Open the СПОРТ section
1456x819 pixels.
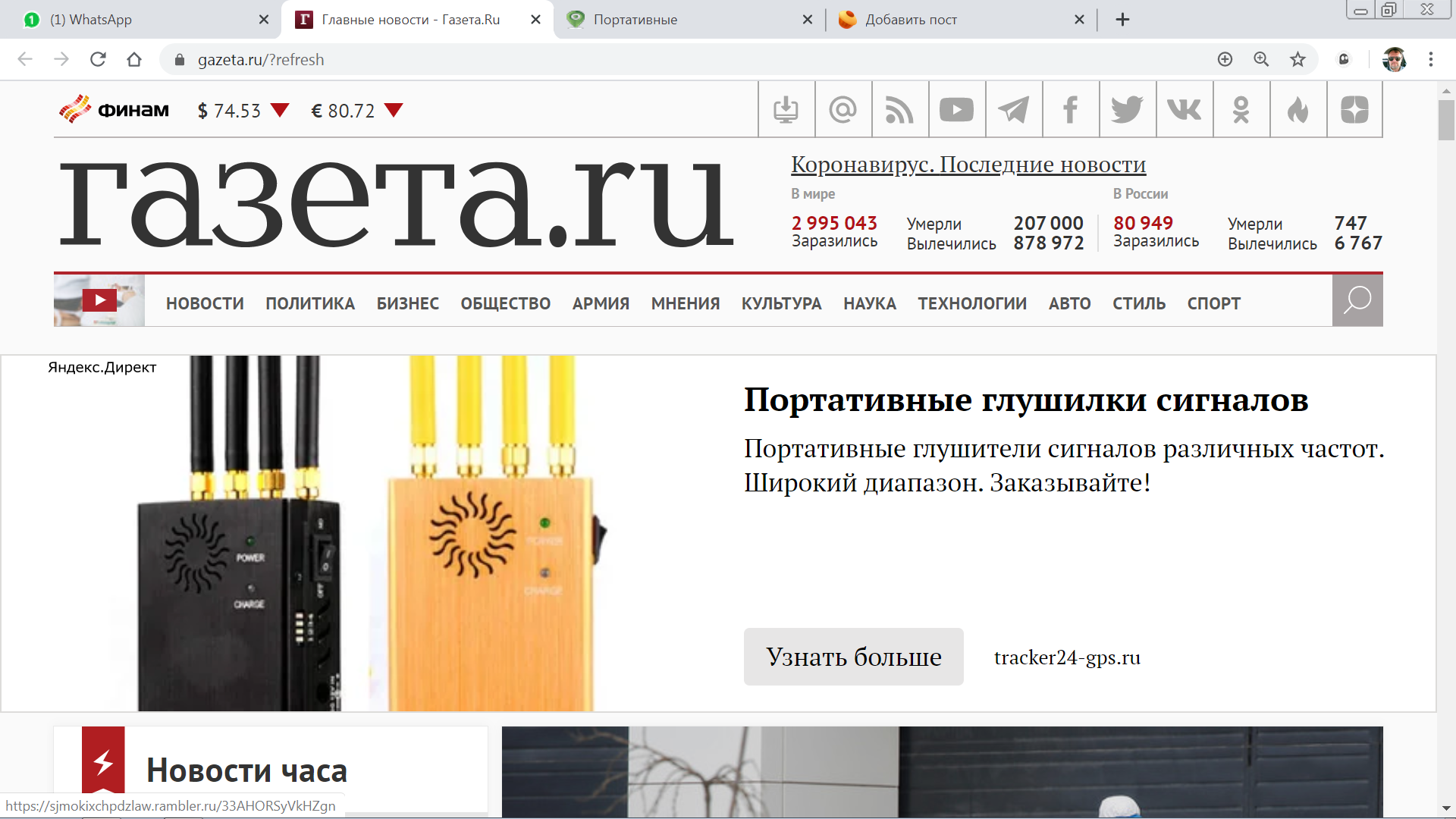pyautogui.click(x=1214, y=303)
